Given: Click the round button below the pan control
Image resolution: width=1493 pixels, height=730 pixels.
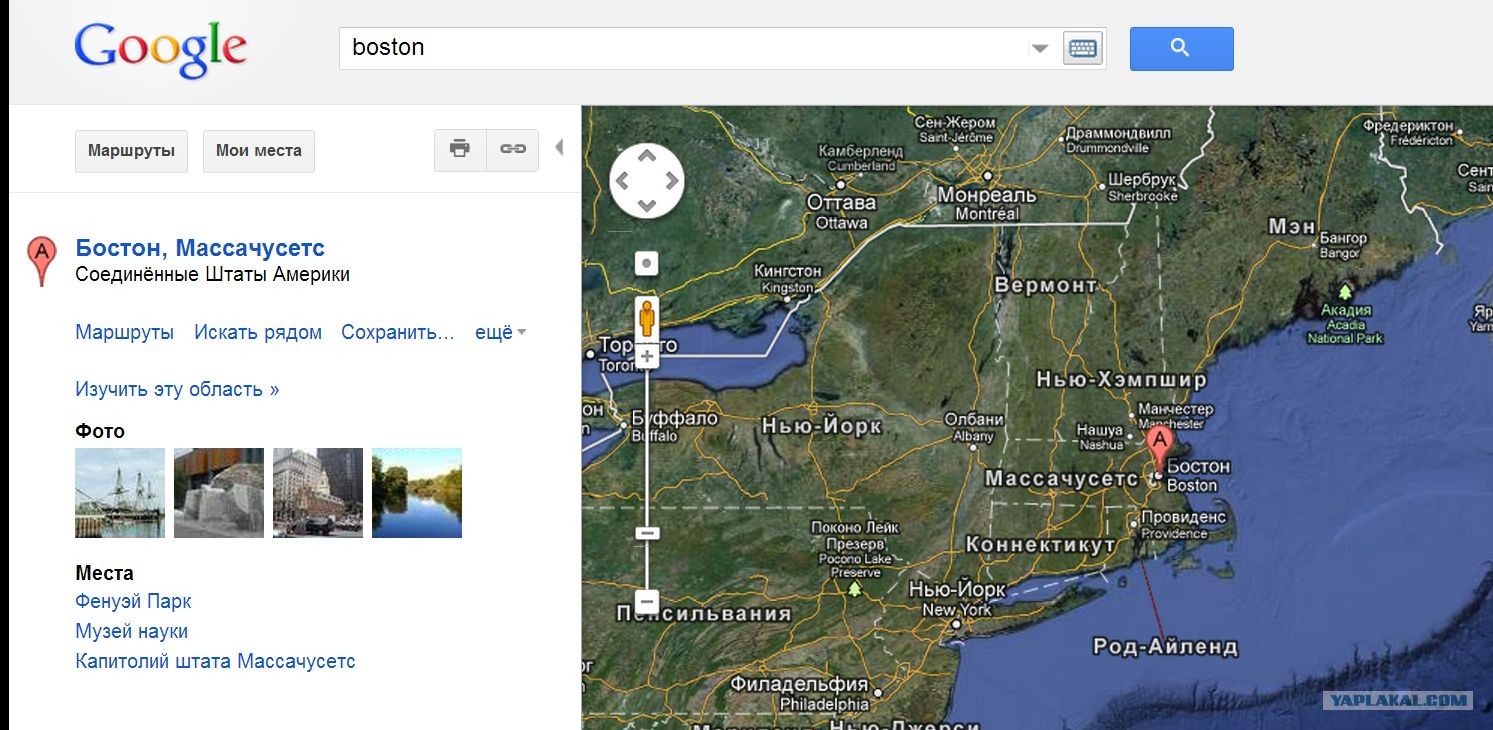Looking at the screenshot, I should point(647,264).
